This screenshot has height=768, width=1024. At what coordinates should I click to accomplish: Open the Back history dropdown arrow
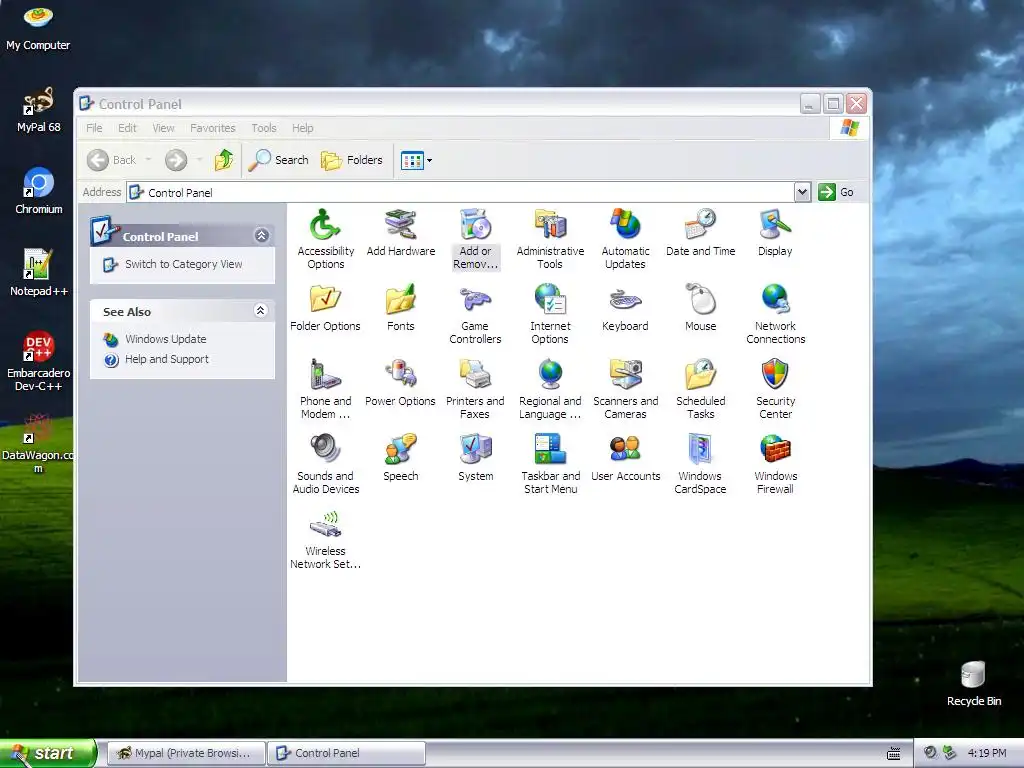tap(148, 160)
